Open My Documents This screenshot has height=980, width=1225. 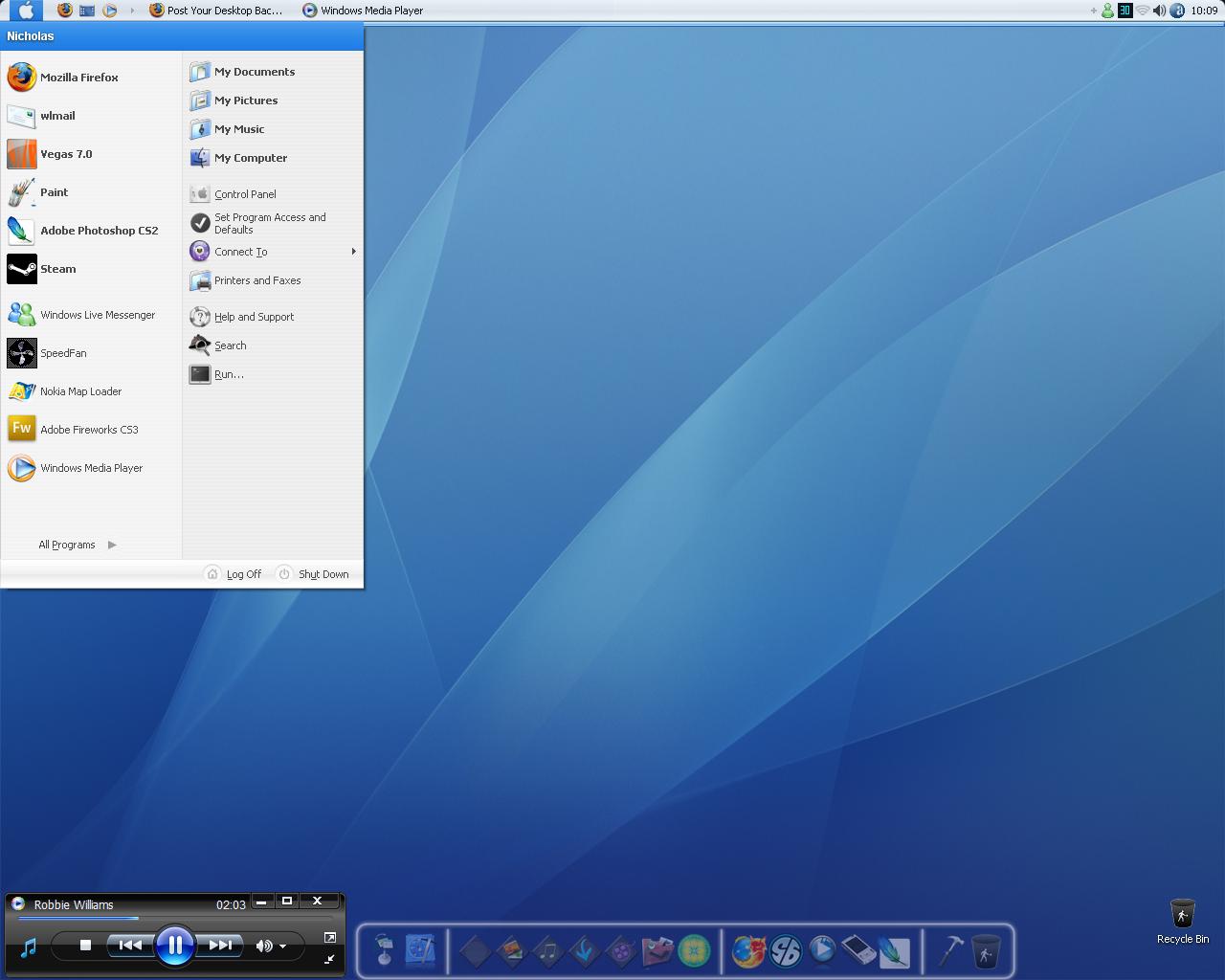pyautogui.click(x=273, y=72)
